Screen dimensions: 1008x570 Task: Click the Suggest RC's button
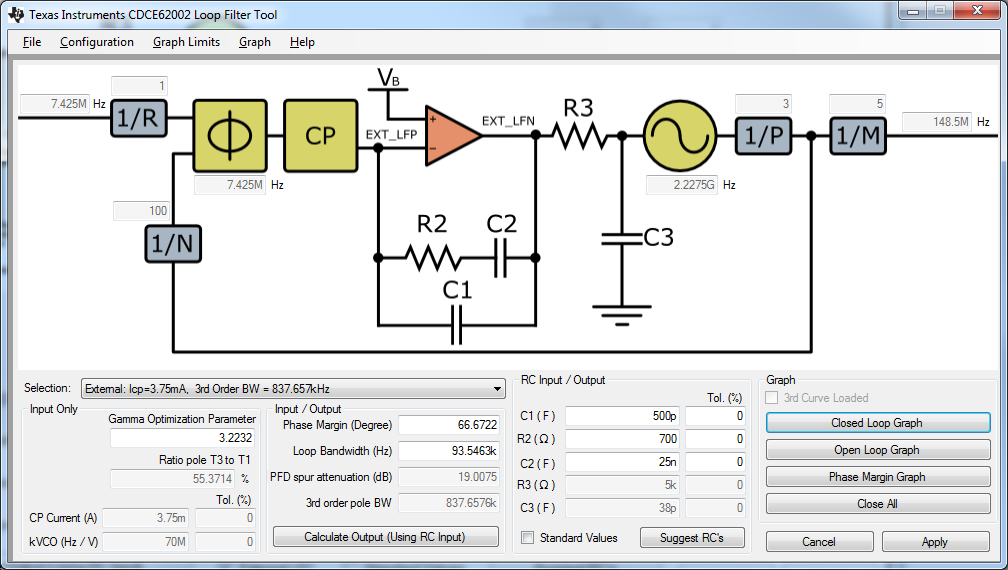pos(692,538)
